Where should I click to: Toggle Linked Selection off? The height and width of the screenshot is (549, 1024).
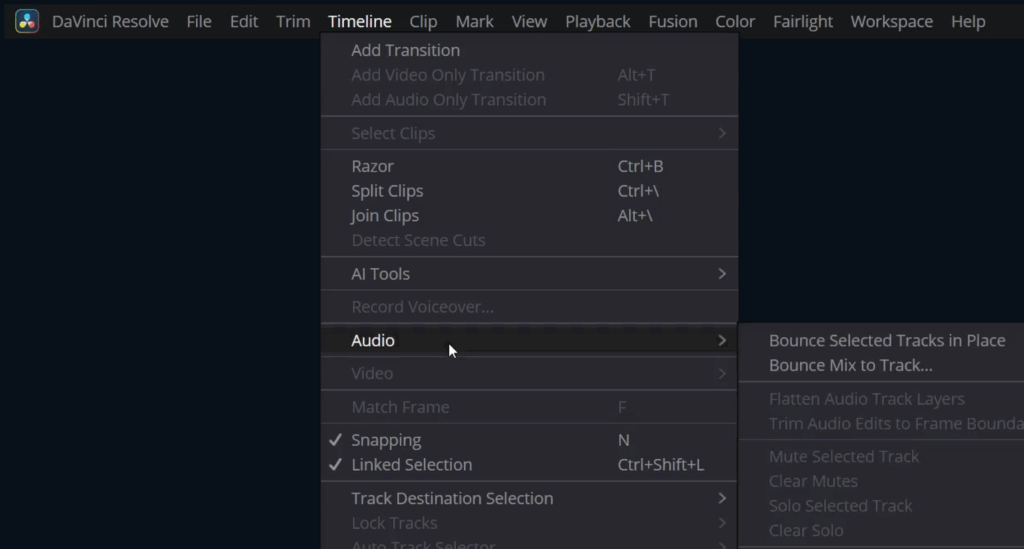pyautogui.click(x=530, y=465)
